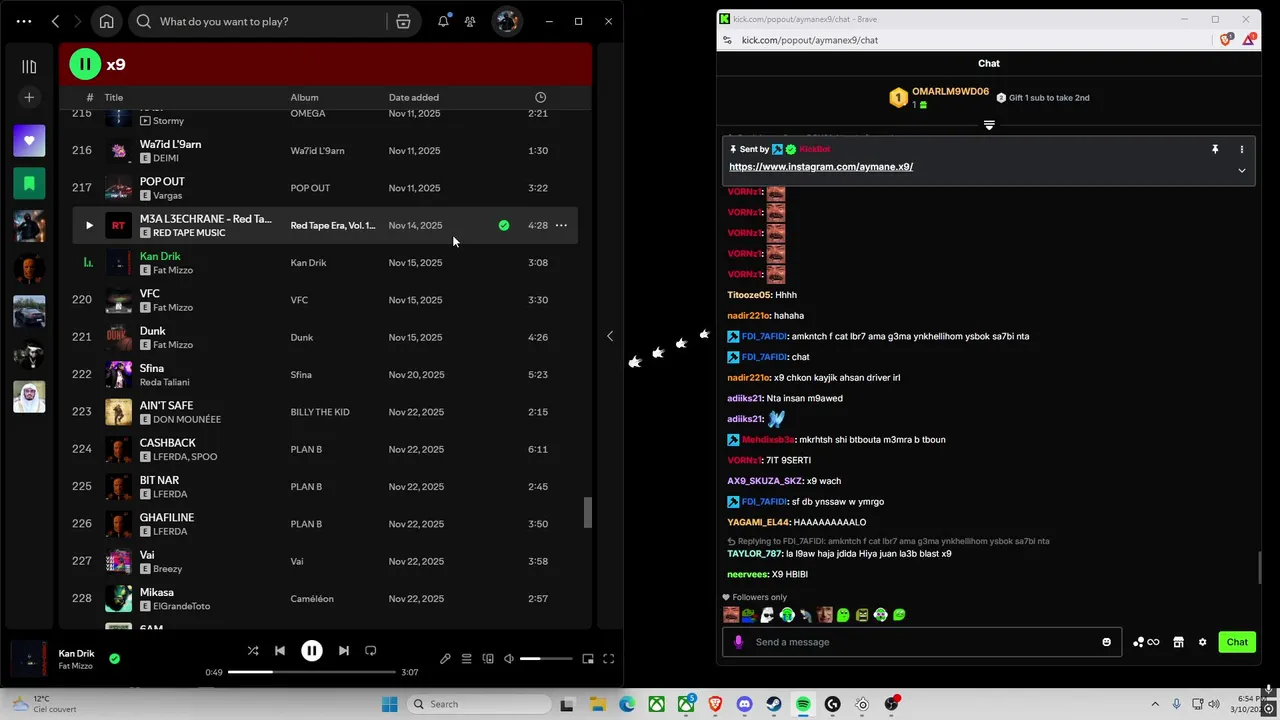The image size is (1280, 720).
Task: Toggle shuffle in Spotify player
Action: coord(253,651)
